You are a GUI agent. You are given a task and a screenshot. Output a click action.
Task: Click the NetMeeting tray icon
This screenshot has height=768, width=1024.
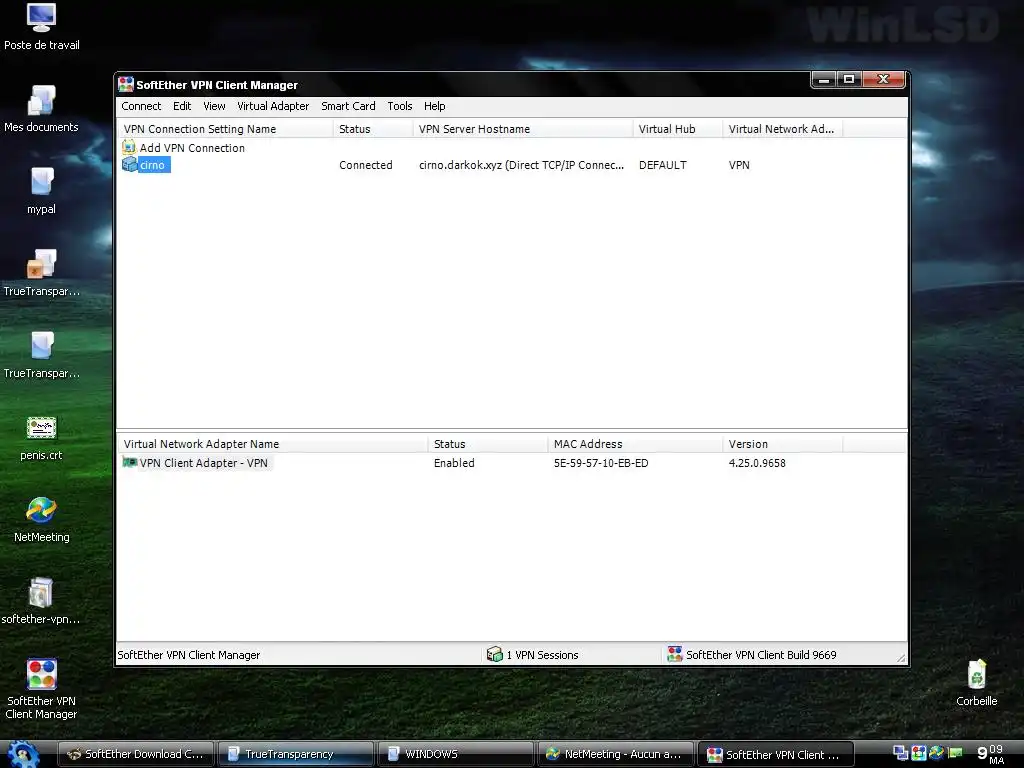click(x=936, y=753)
